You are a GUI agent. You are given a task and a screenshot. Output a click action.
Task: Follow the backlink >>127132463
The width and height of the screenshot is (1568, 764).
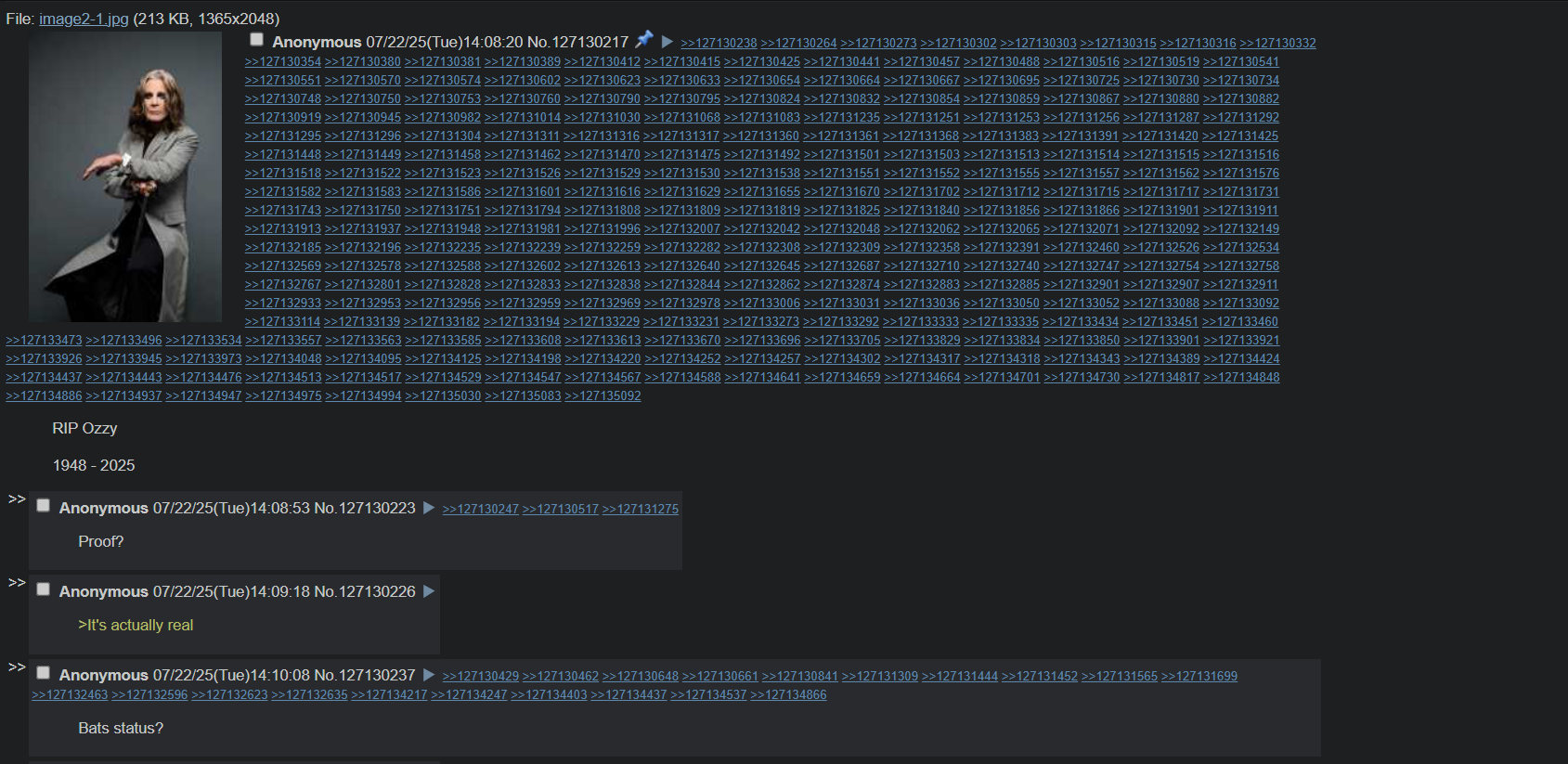70,695
